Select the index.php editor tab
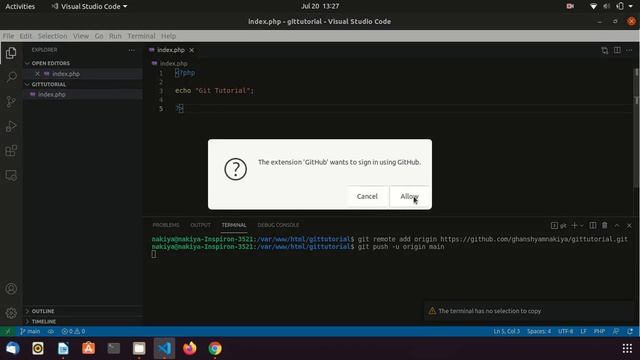This screenshot has height=360, width=640. (x=171, y=50)
